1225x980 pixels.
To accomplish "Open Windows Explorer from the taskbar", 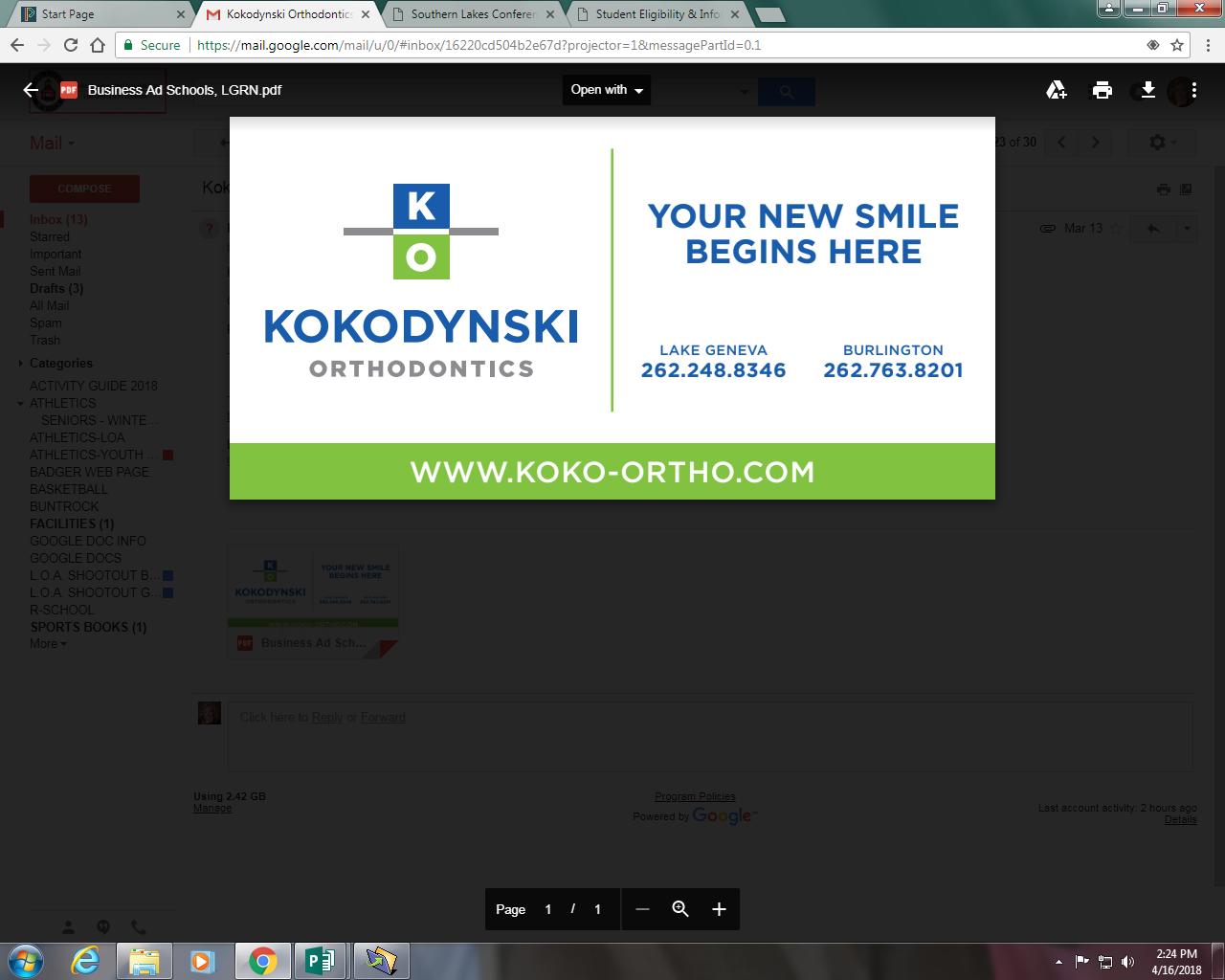I will click(145, 961).
